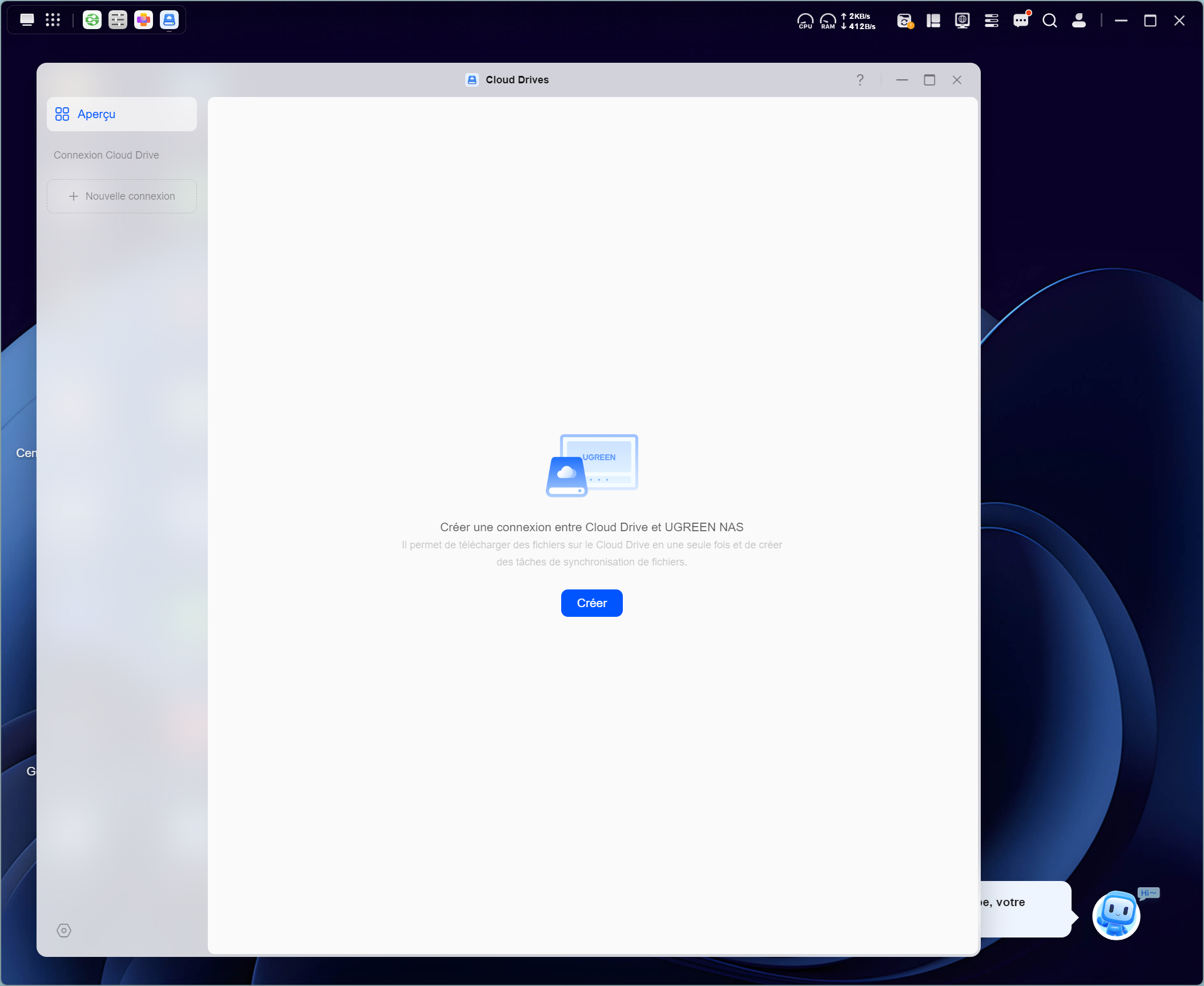
Task: Click the Cloud Drives title bar icon
Action: pyautogui.click(x=472, y=80)
